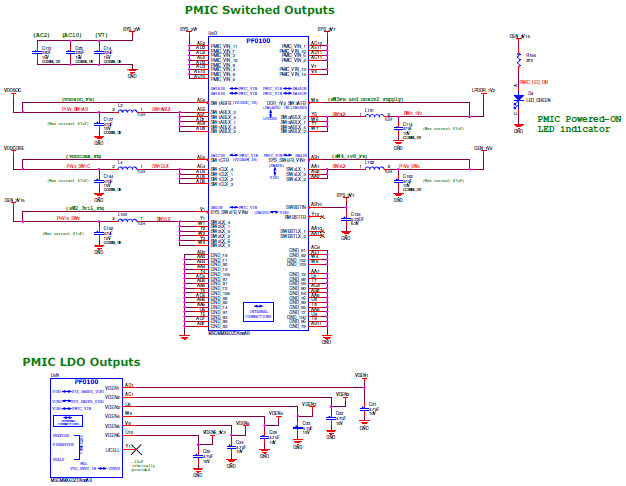The width and height of the screenshot is (626, 486).
Task: Select the PF0100 title in the LDO block
Action: pyautogui.click(x=86, y=381)
